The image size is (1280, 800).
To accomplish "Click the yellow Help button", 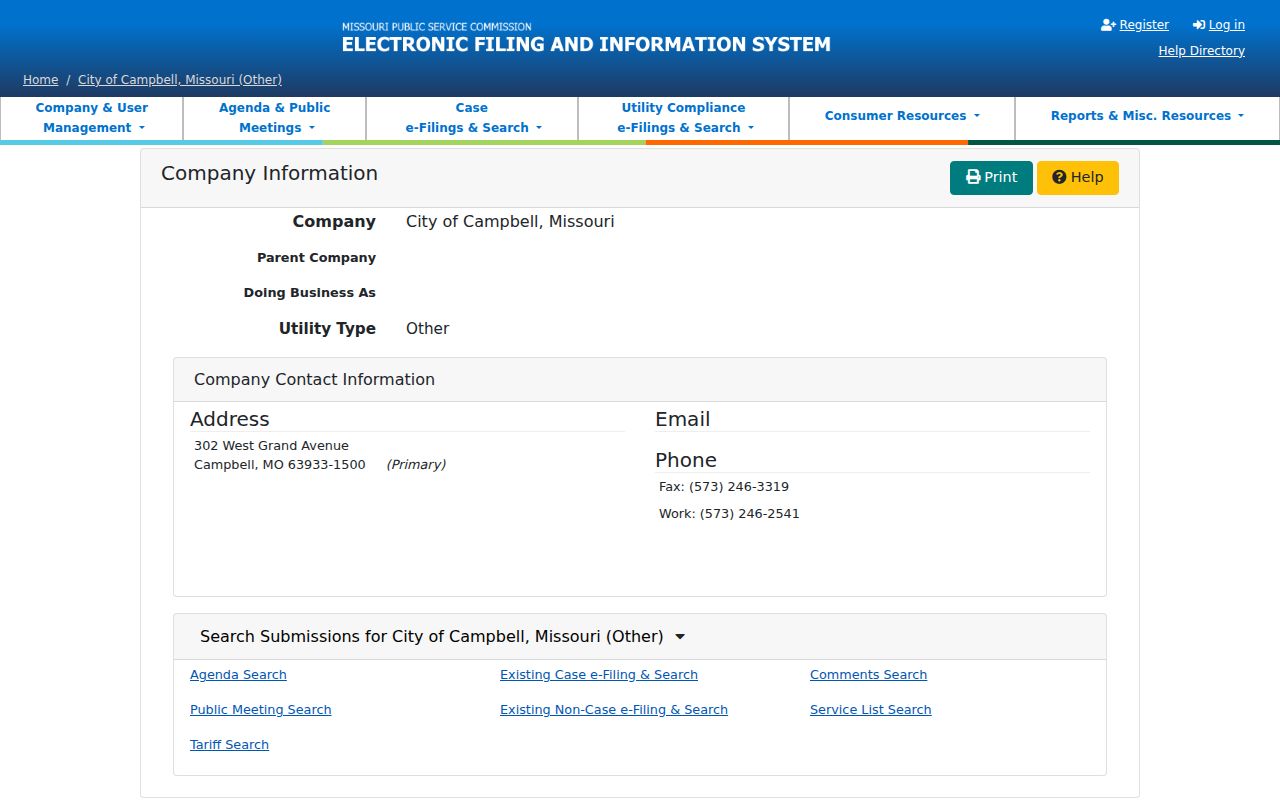I will [x=1078, y=178].
